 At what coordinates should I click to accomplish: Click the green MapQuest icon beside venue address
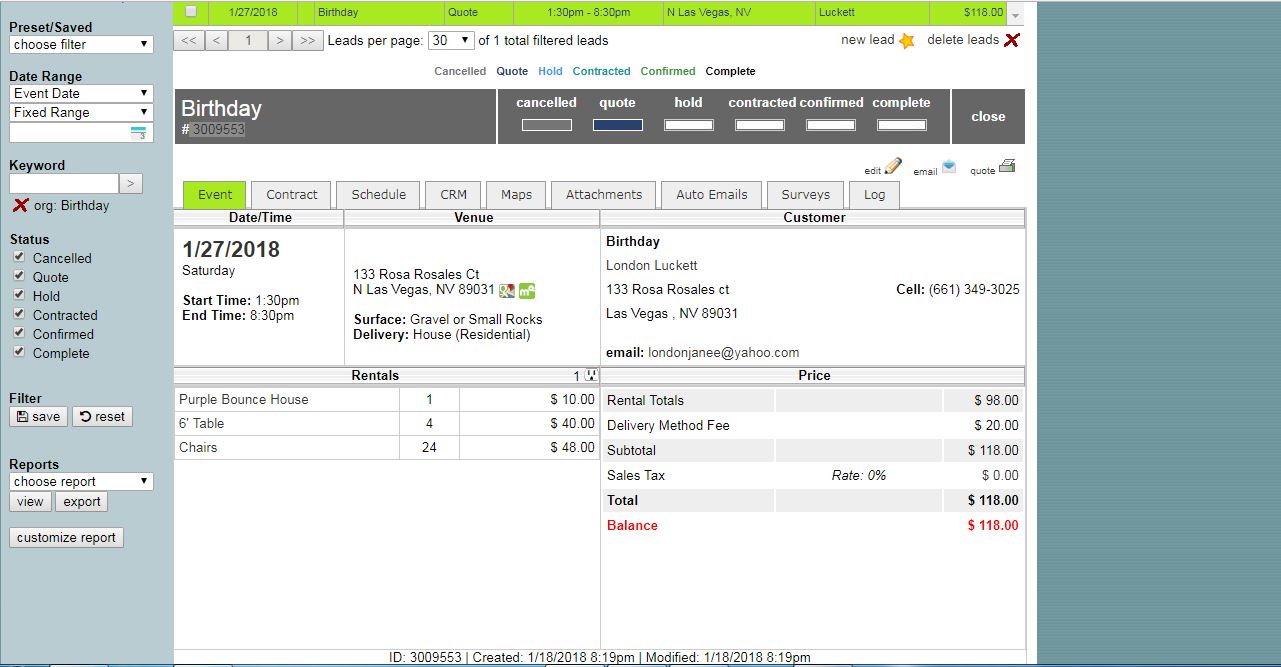(x=527, y=291)
